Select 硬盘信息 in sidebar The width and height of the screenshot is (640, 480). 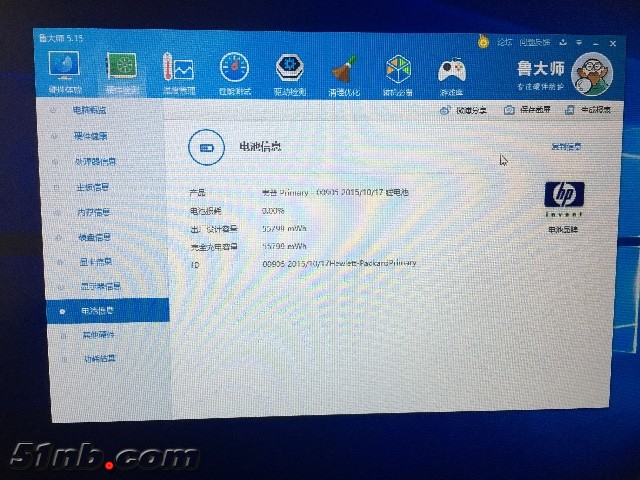click(94, 237)
